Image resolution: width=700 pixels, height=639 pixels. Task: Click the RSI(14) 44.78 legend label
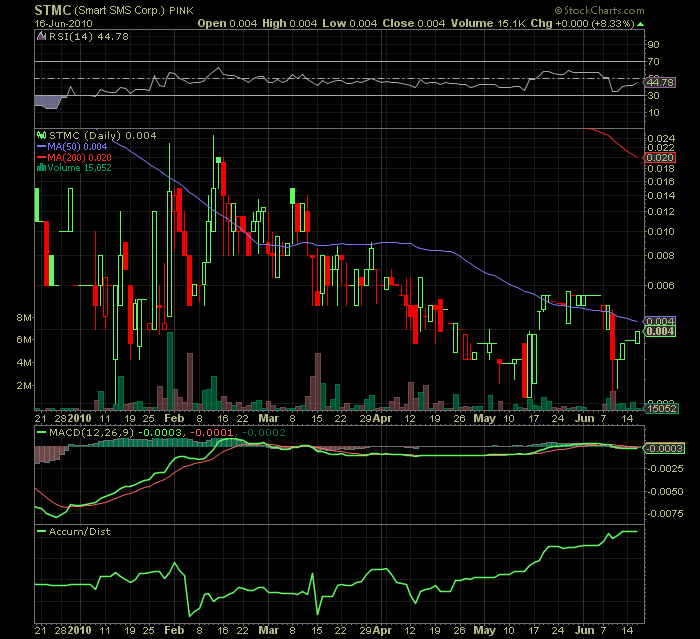tap(88, 37)
